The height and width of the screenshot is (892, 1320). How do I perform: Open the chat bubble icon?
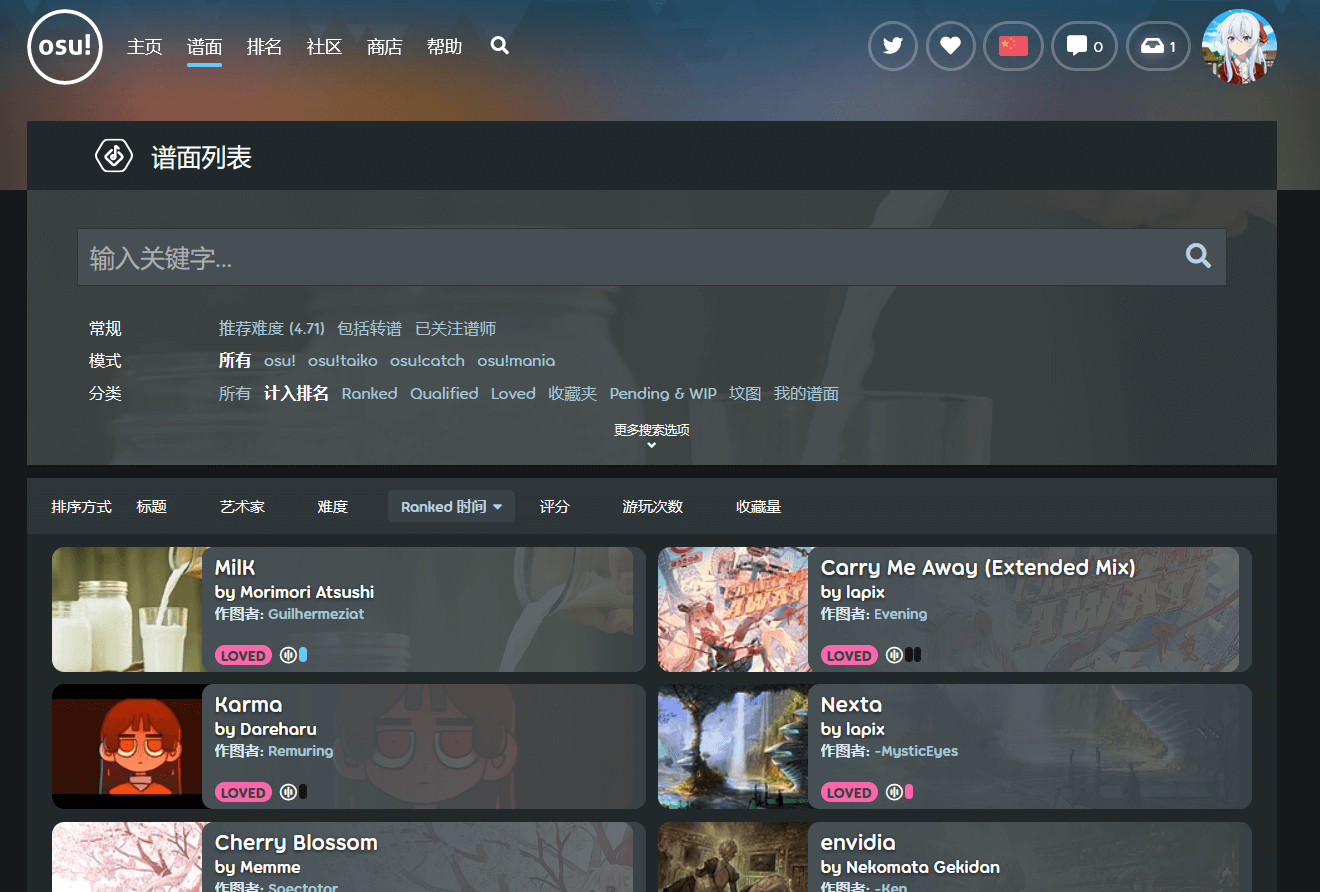point(1085,46)
